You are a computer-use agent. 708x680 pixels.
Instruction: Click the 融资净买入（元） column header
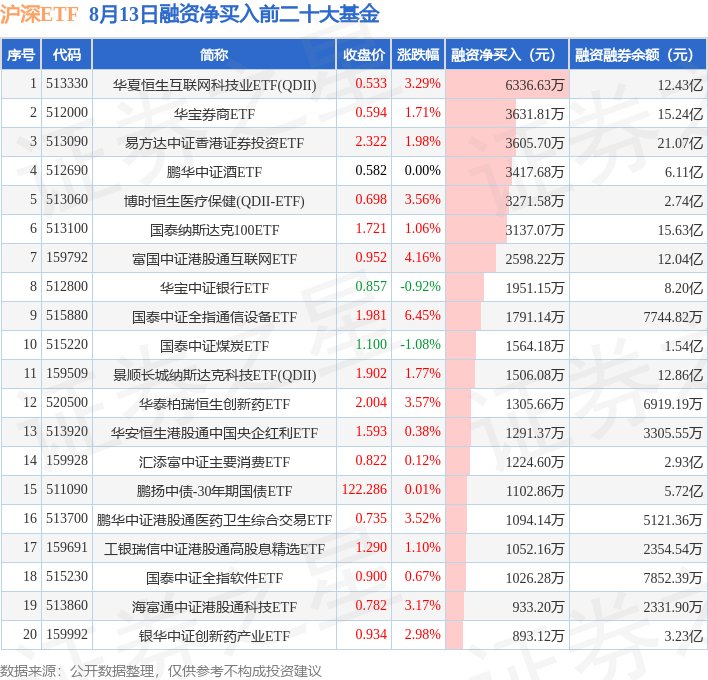[x=508, y=55]
